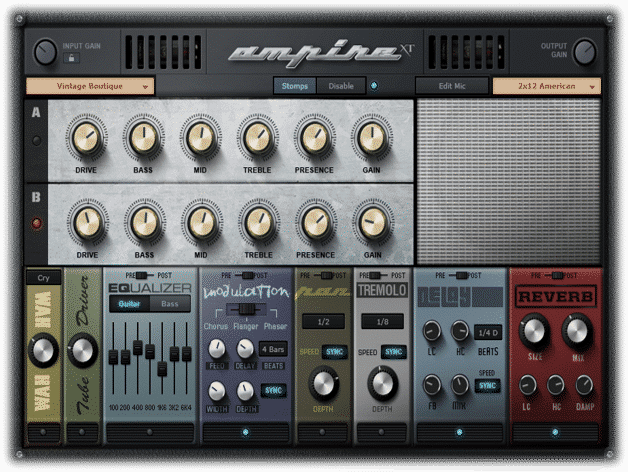Toggle the Modulation pedal footswitch
The width and height of the screenshot is (628, 472).
point(246,433)
